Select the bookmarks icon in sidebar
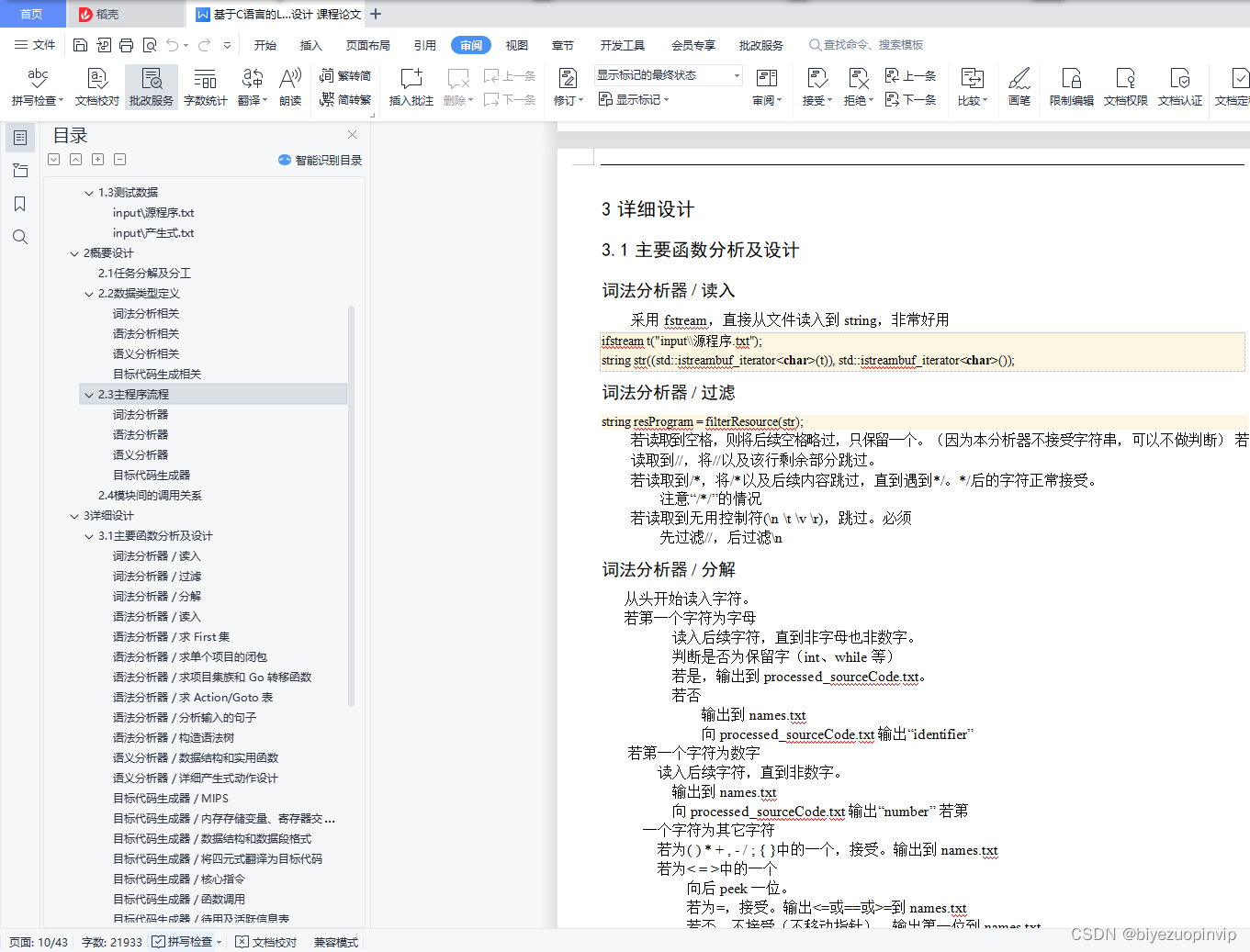This screenshot has height=952, width=1250. [x=20, y=204]
